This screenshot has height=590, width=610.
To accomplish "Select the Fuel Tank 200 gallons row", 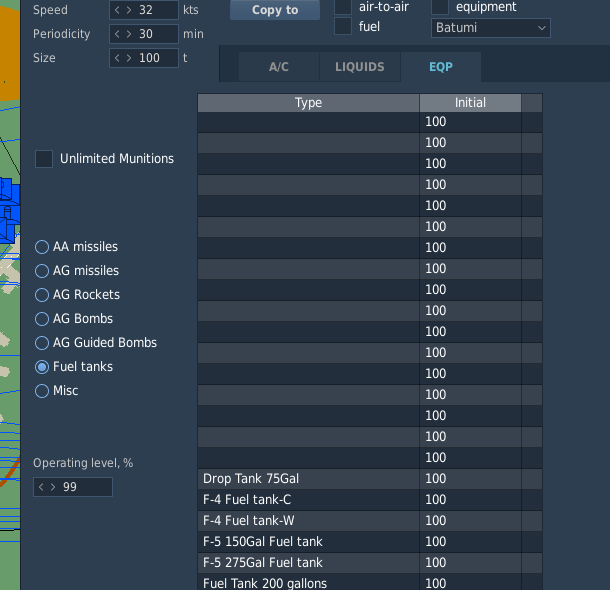I will 370,582.
